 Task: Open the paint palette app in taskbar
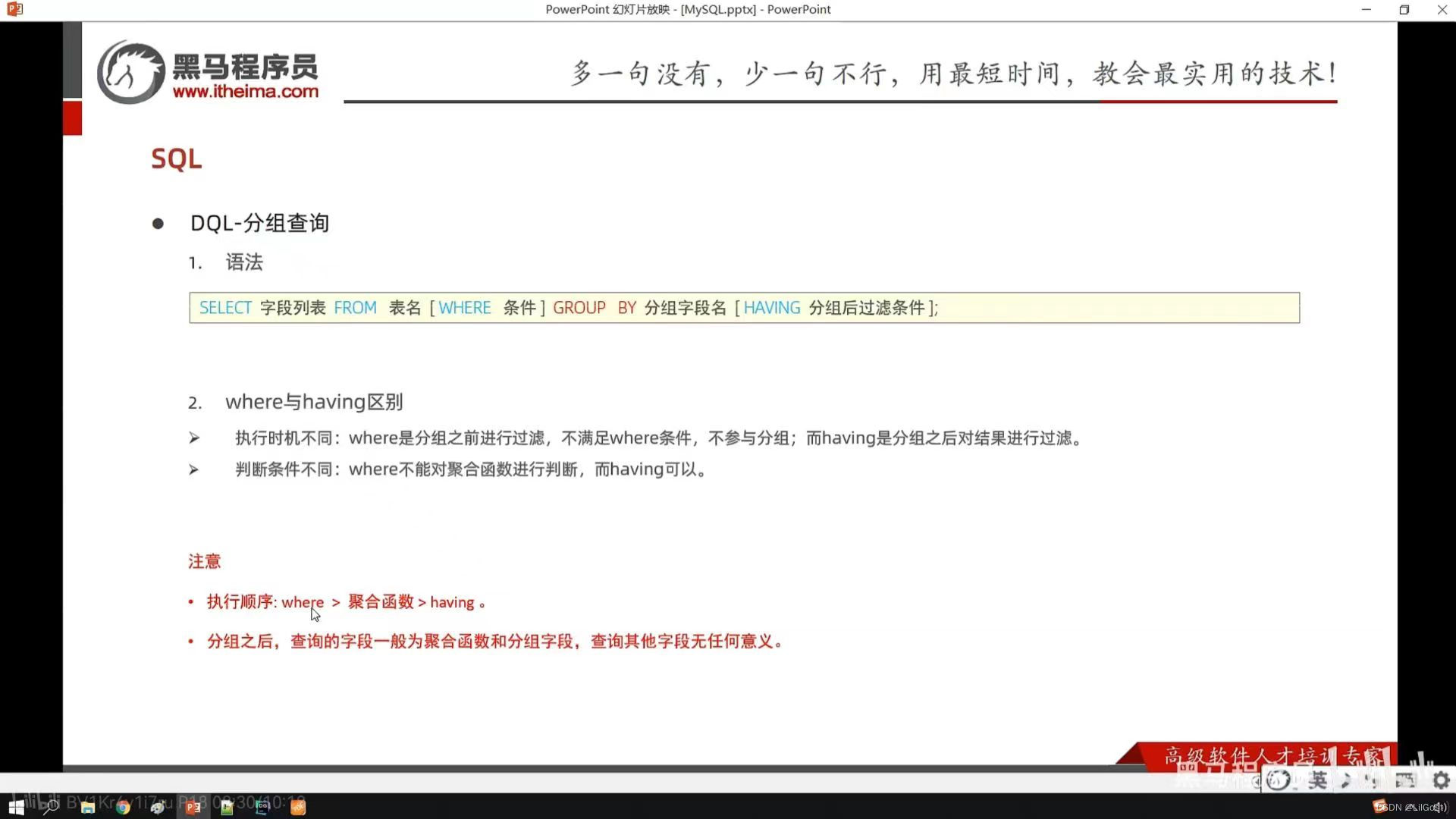[x=158, y=808]
